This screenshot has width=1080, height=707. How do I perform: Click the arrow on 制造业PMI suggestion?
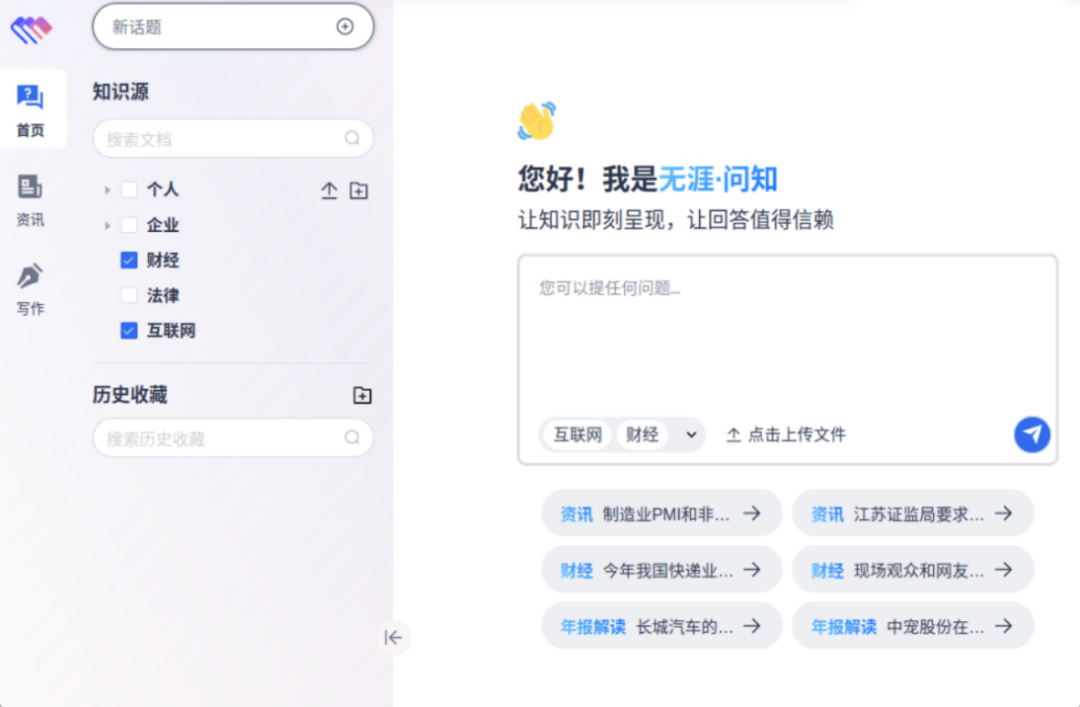coord(752,513)
